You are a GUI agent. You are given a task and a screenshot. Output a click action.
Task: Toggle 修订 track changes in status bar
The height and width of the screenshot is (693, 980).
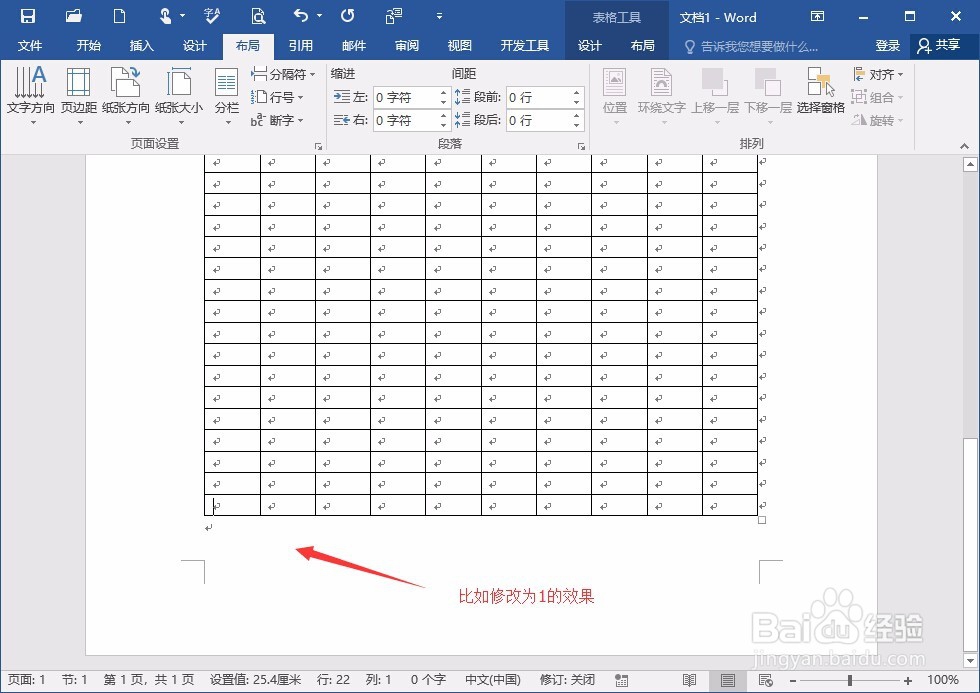pyautogui.click(x=566, y=679)
